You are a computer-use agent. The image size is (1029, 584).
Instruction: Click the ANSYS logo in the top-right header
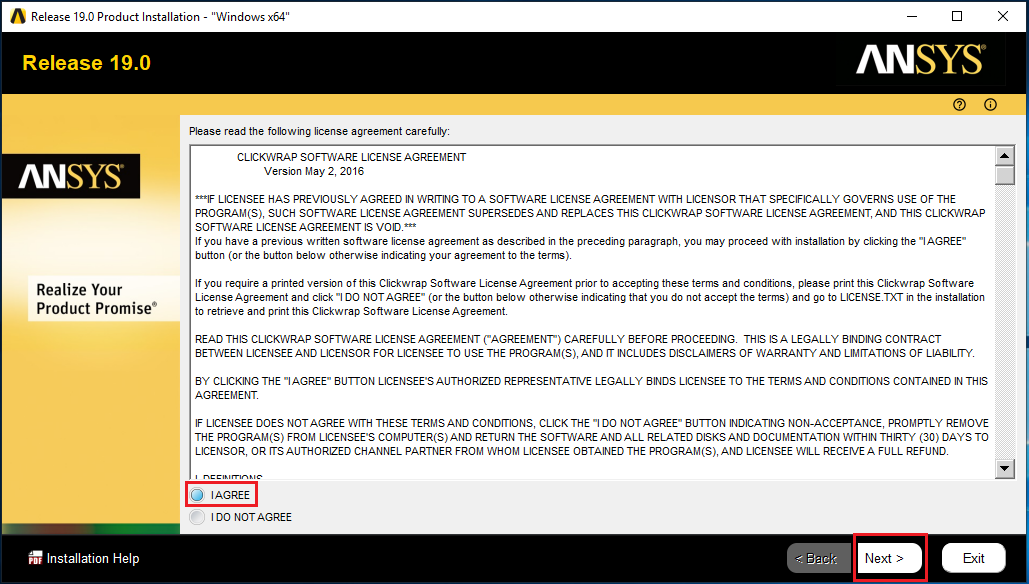click(921, 60)
